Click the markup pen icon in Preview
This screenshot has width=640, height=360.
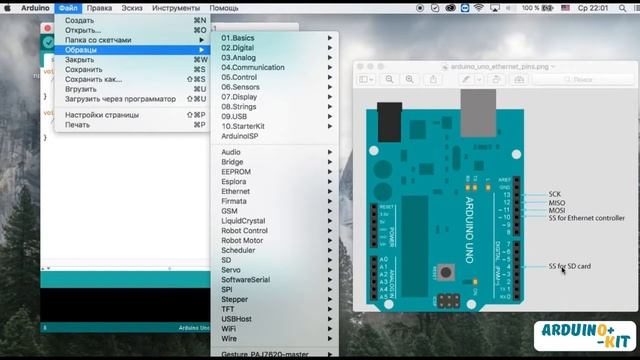465,79
